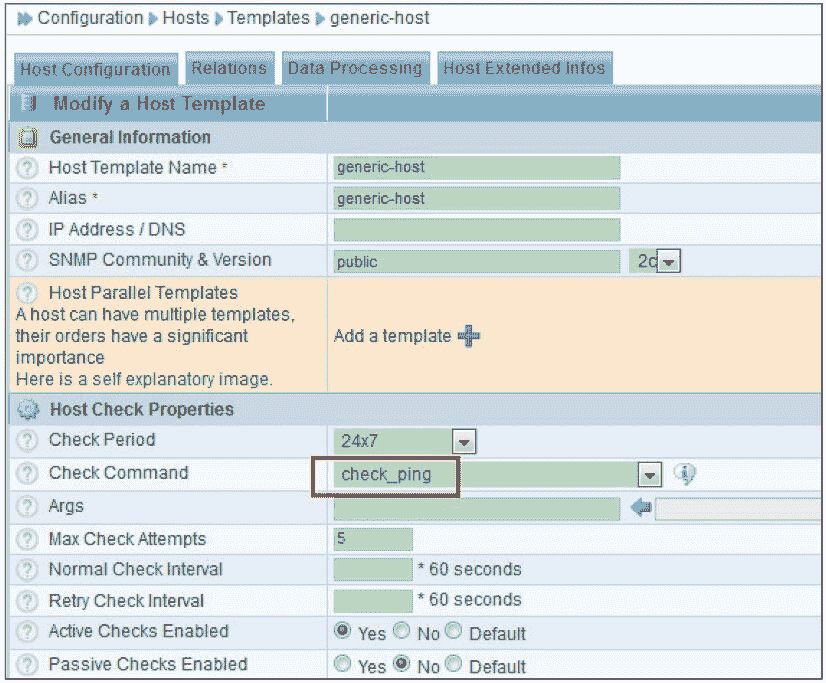The height and width of the screenshot is (683, 826).
Task: Expand the Check Period 24x7 dropdown
Action: (463, 441)
